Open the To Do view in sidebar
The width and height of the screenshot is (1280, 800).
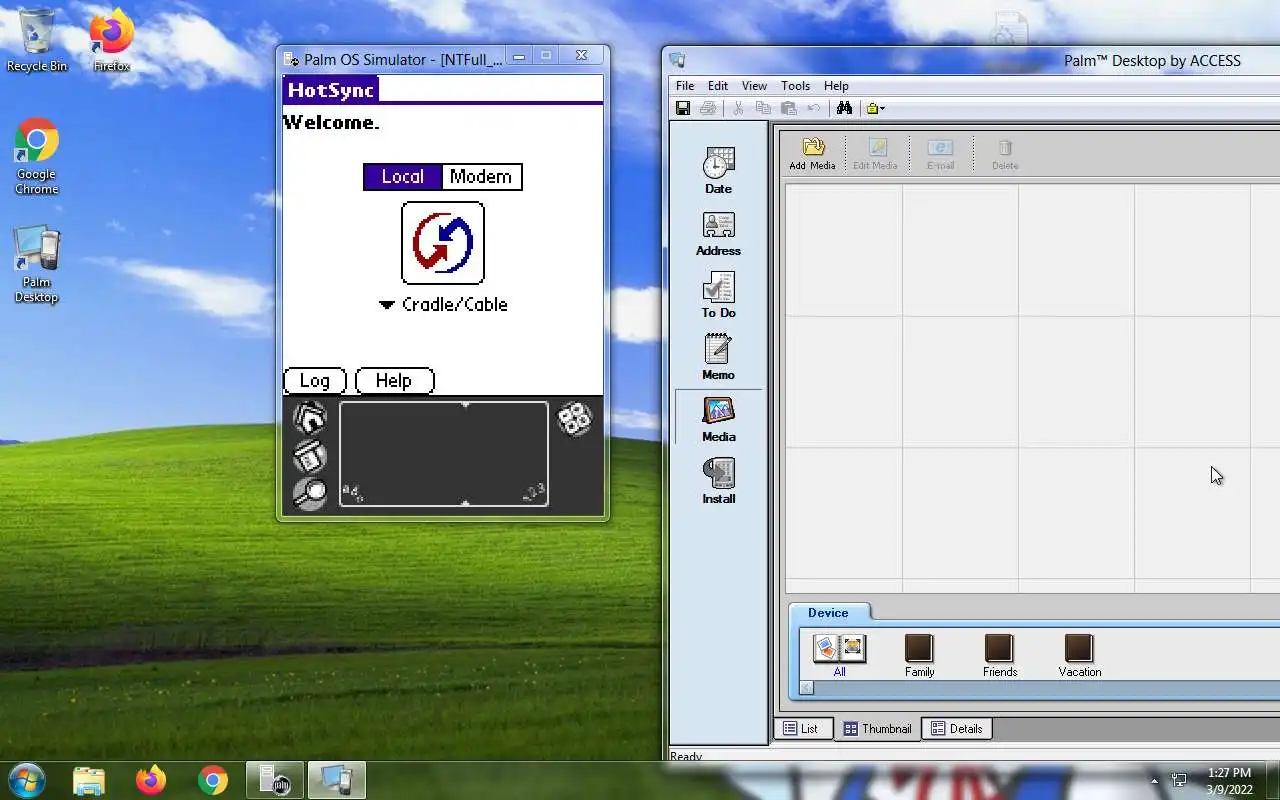(718, 295)
